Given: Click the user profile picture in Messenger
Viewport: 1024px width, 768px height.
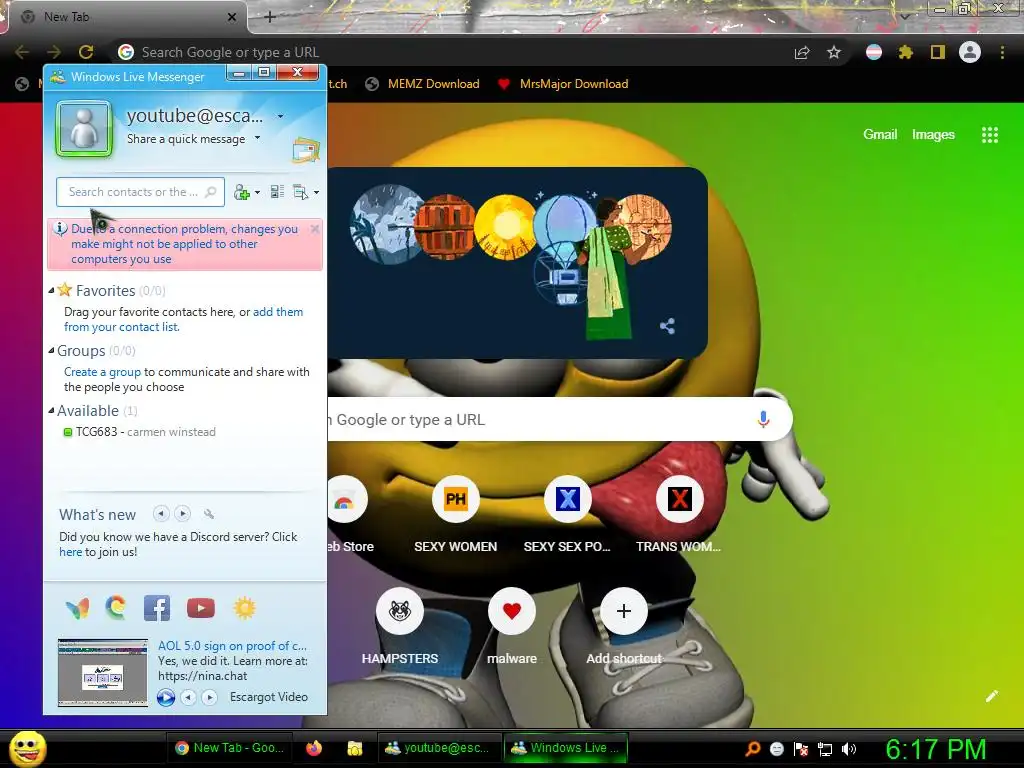Looking at the screenshot, I should [x=84, y=128].
